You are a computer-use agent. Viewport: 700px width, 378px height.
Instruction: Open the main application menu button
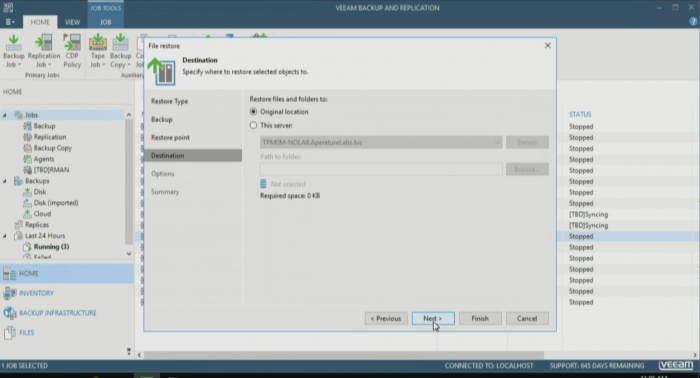pos(9,22)
